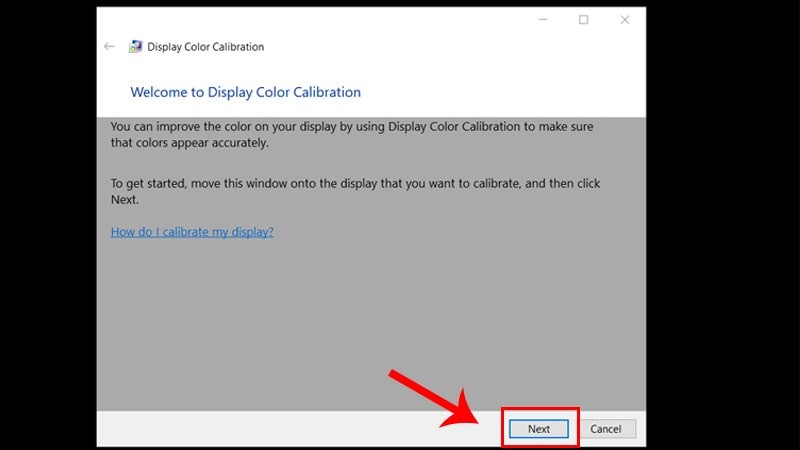Open the 'How do I calibrate my display?' link

192,232
